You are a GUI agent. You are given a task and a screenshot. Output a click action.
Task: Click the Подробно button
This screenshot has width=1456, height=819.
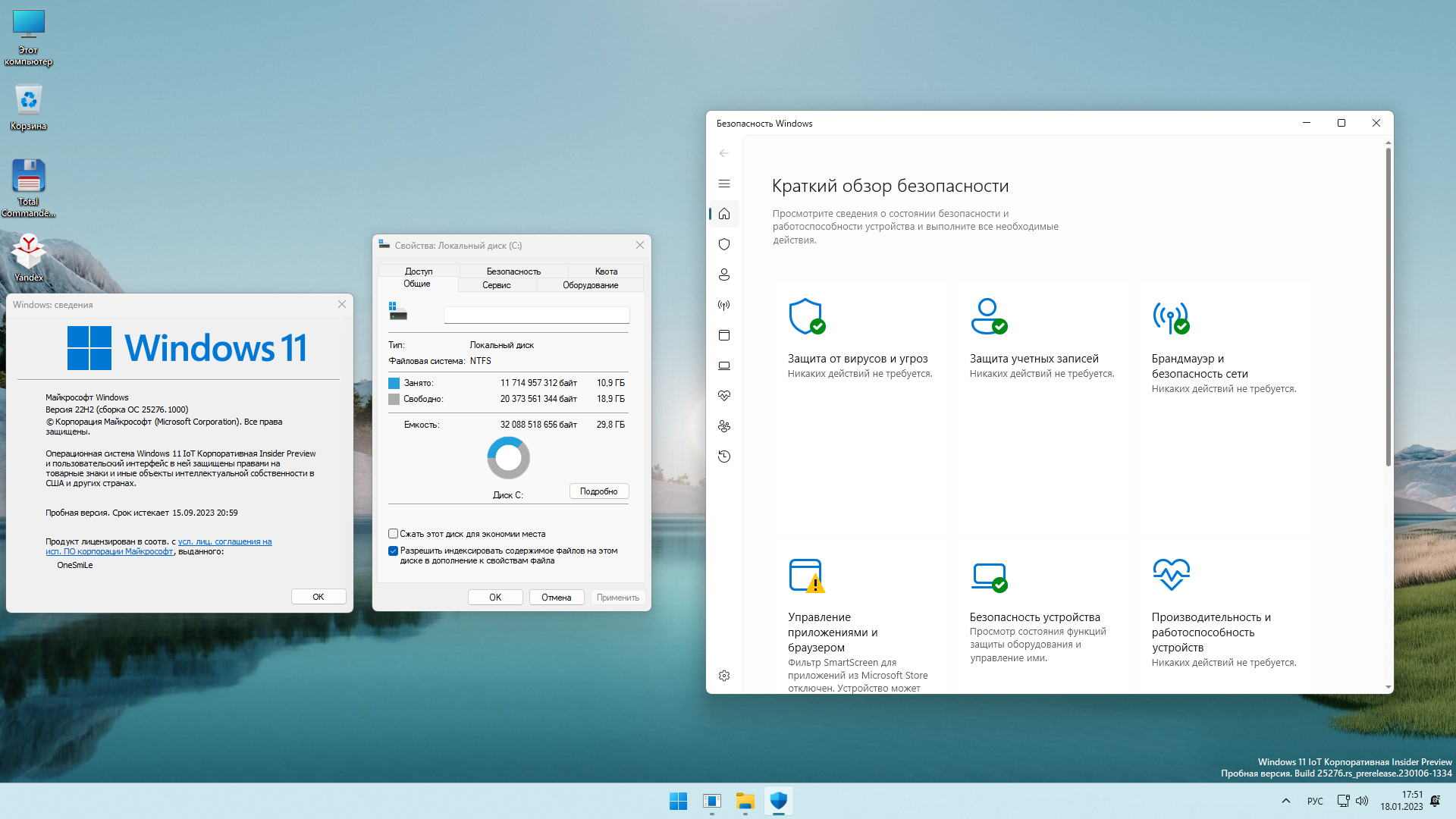pyautogui.click(x=599, y=491)
